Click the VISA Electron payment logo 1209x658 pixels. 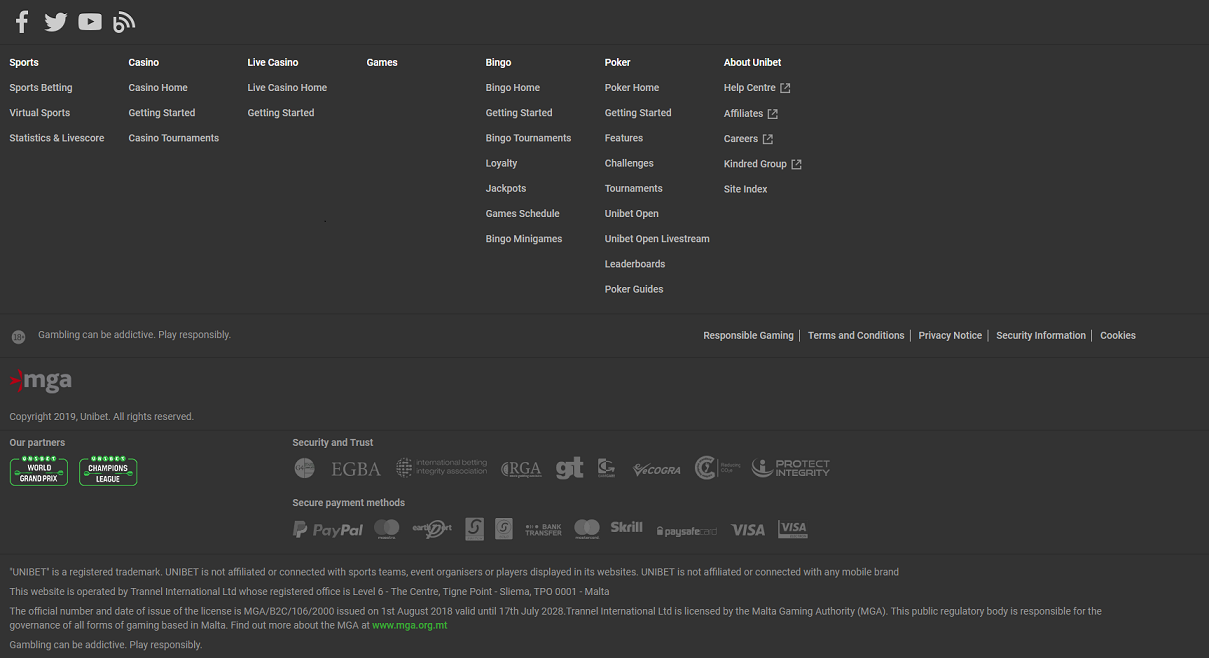(793, 529)
